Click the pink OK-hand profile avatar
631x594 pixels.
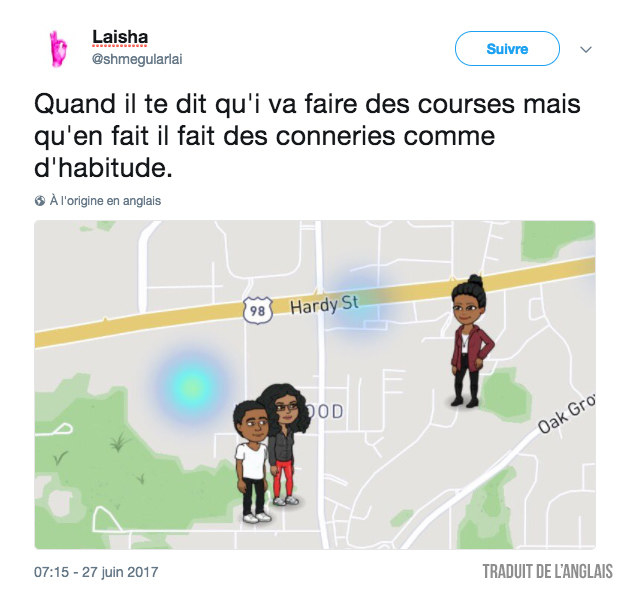coord(58,49)
